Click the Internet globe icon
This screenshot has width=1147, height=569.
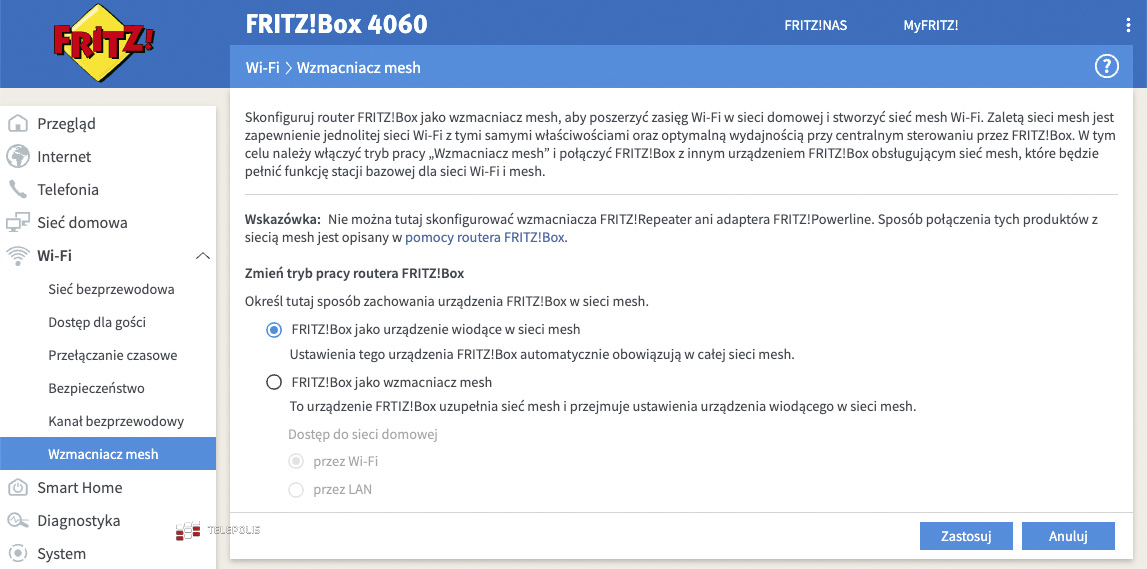[x=18, y=157]
